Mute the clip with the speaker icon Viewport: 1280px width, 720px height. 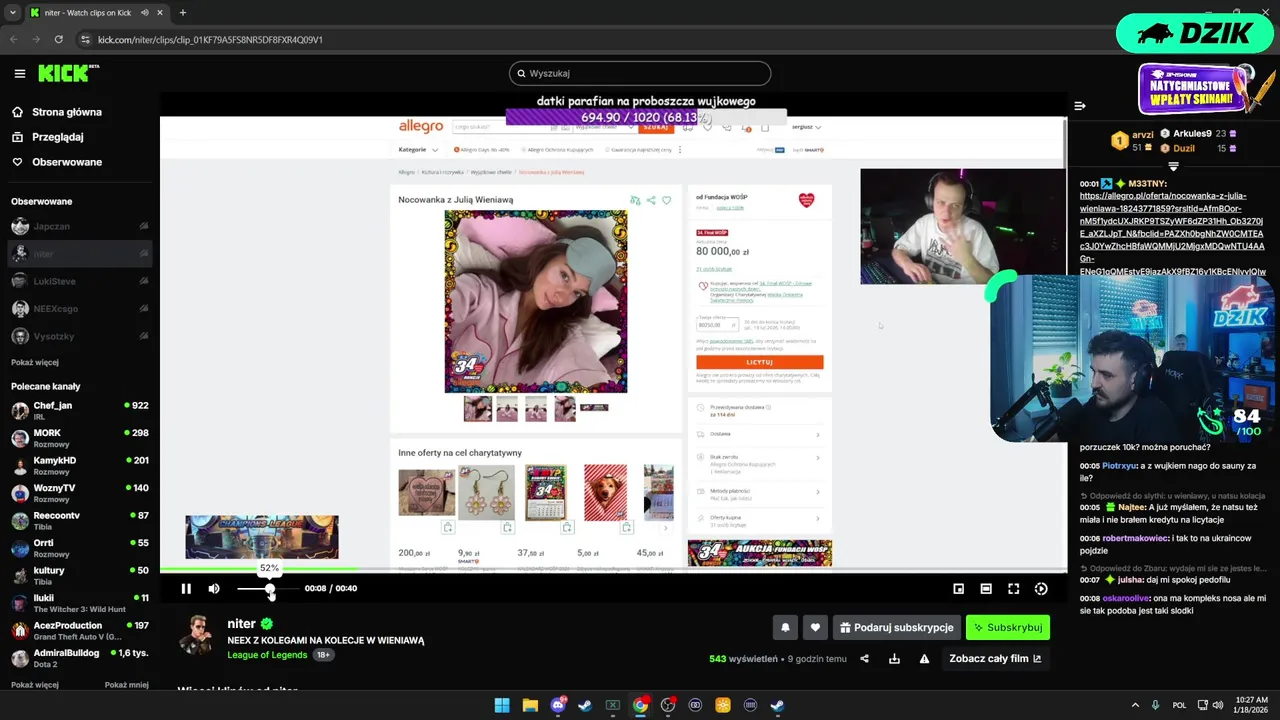click(x=214, y=589)
